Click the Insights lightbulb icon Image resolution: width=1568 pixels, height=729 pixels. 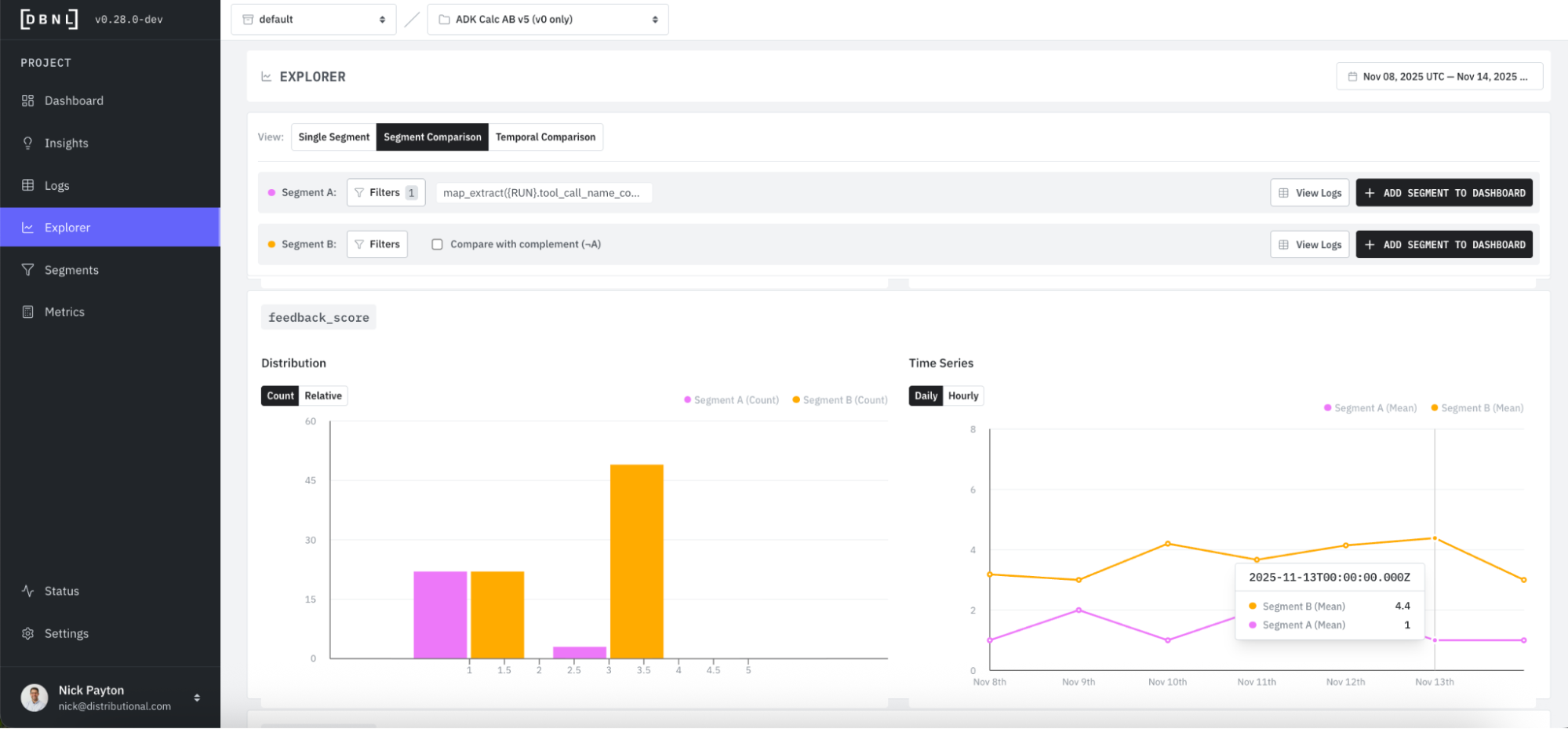[x=27, y=143]
